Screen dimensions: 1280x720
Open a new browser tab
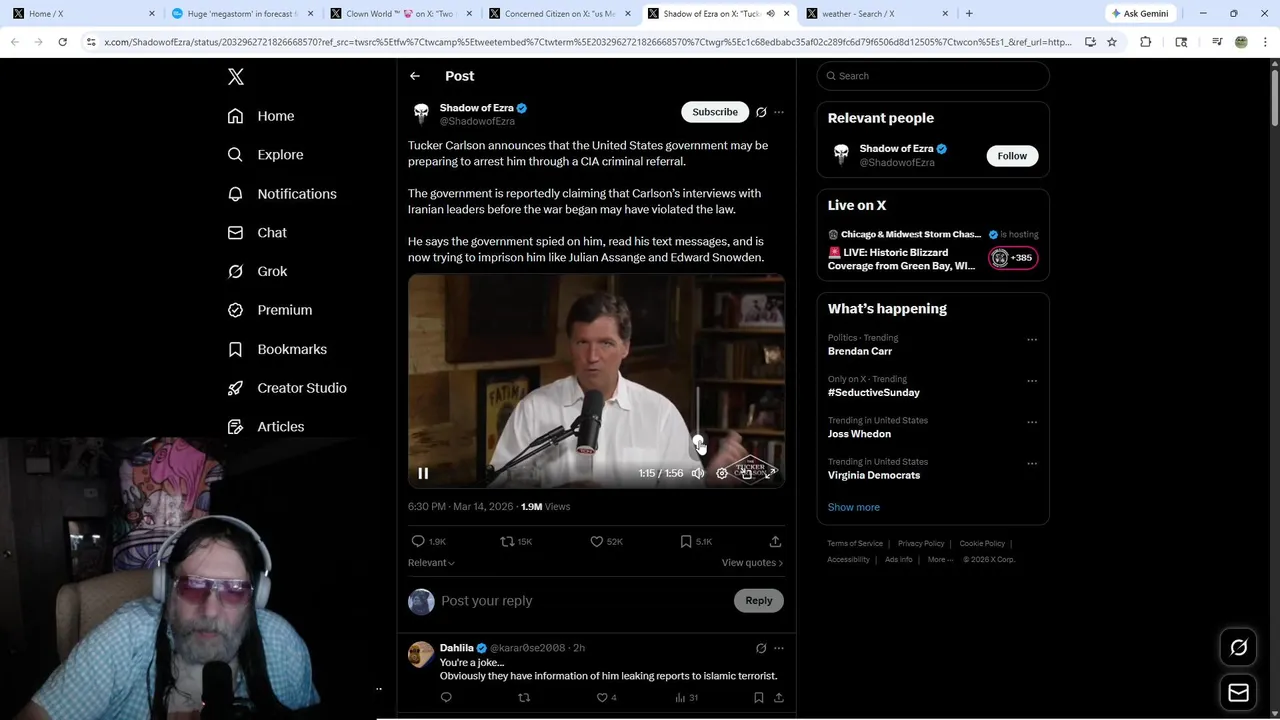point(969,14)
